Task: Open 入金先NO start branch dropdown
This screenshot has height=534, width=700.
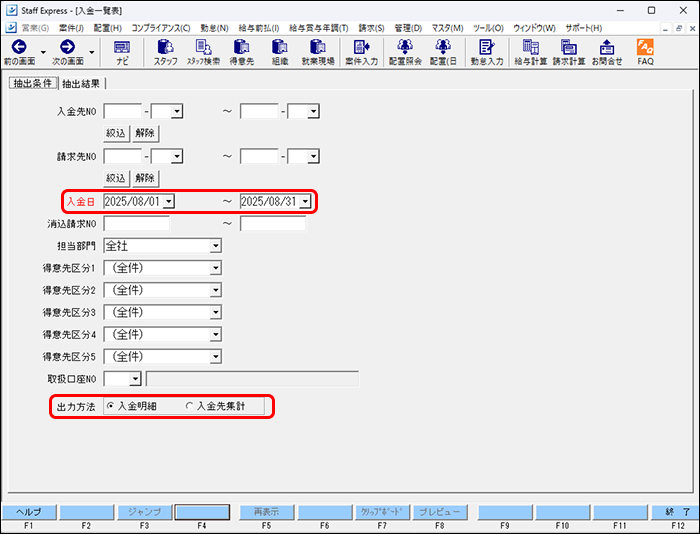Action: [177, 111]
